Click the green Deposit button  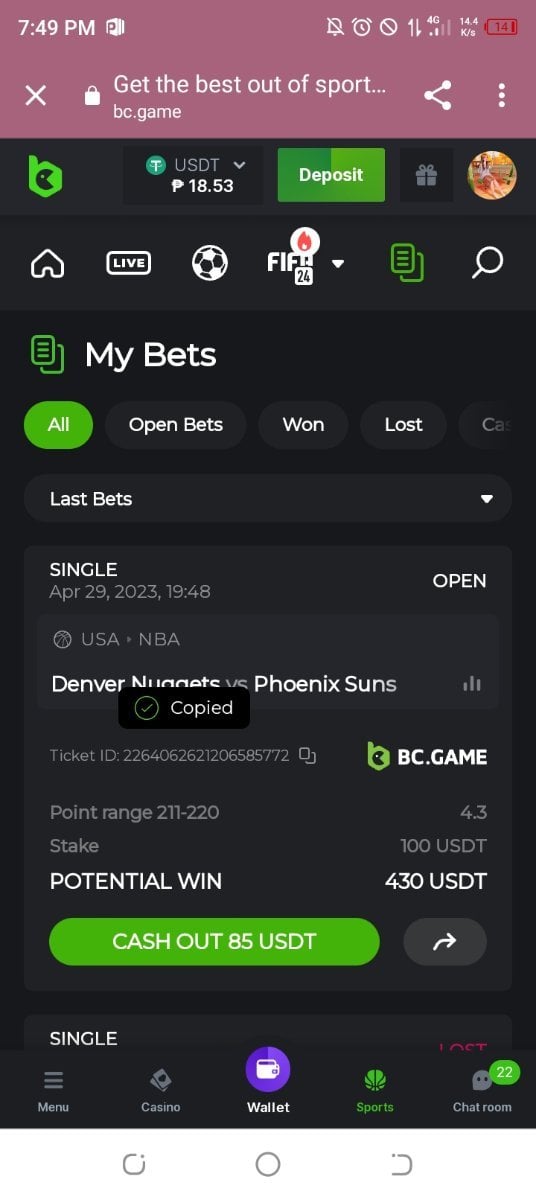tap(331, 175)
